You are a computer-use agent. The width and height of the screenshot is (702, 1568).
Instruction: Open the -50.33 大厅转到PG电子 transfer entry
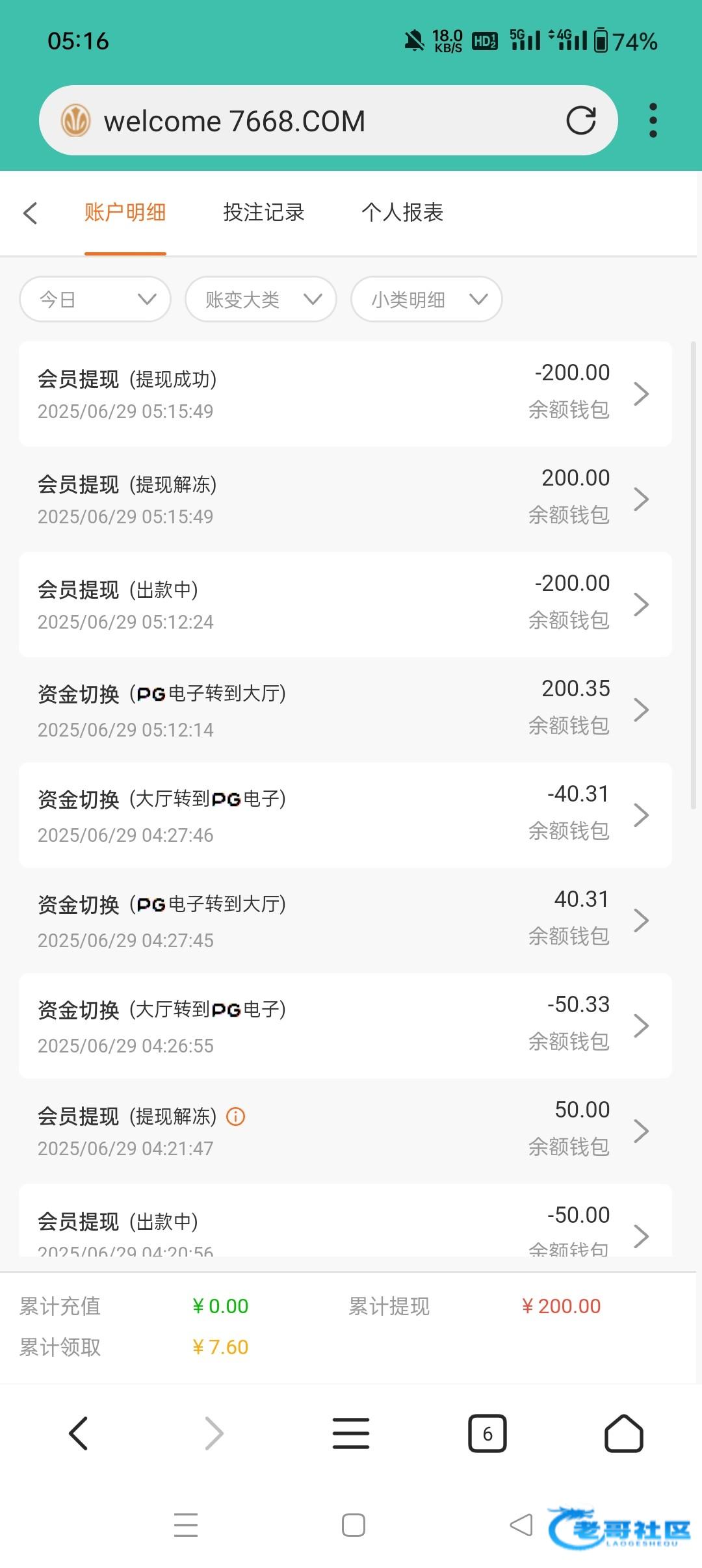(345, 1026)
